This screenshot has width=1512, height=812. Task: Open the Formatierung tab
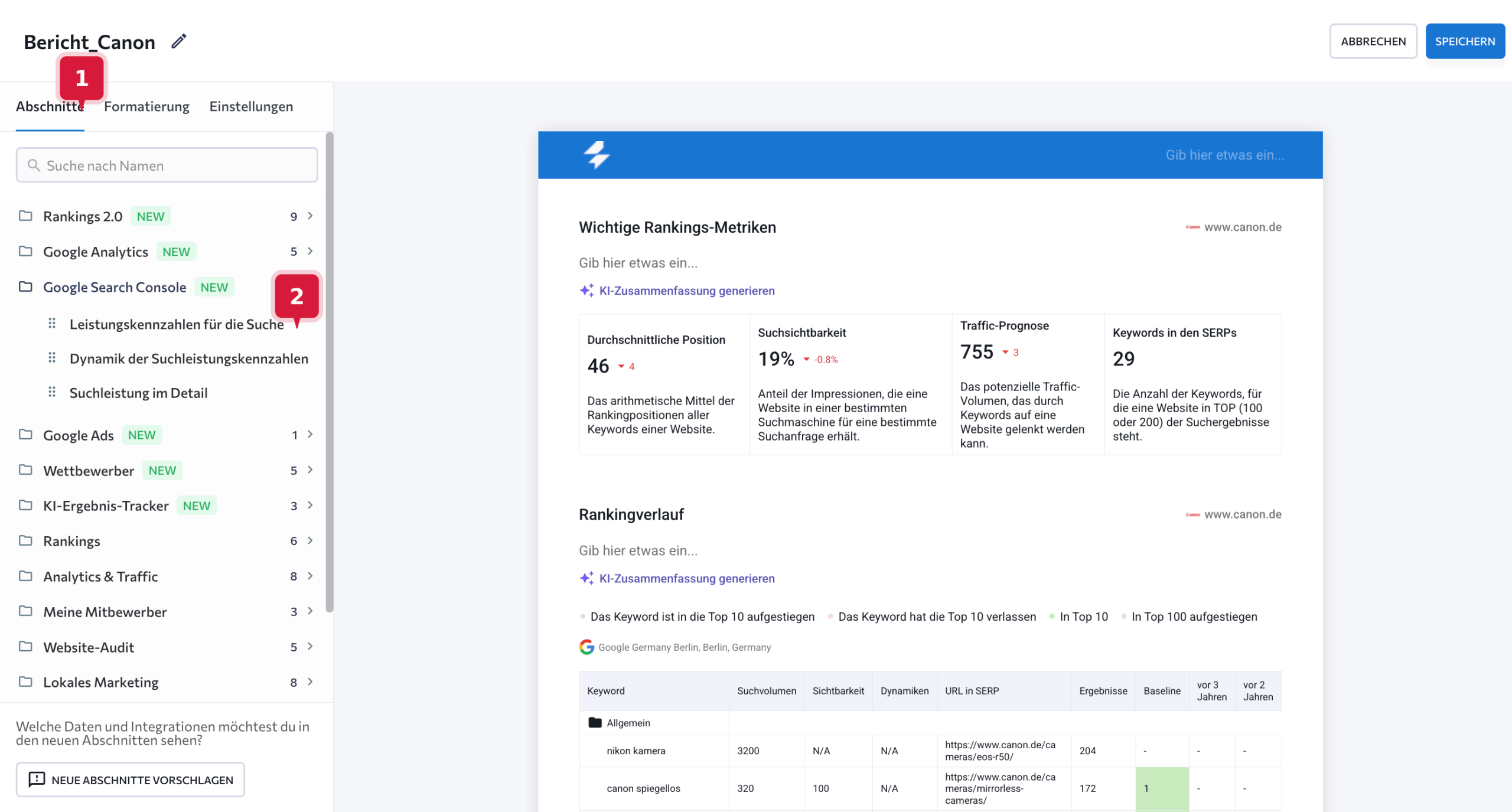(x=146, y=107)
